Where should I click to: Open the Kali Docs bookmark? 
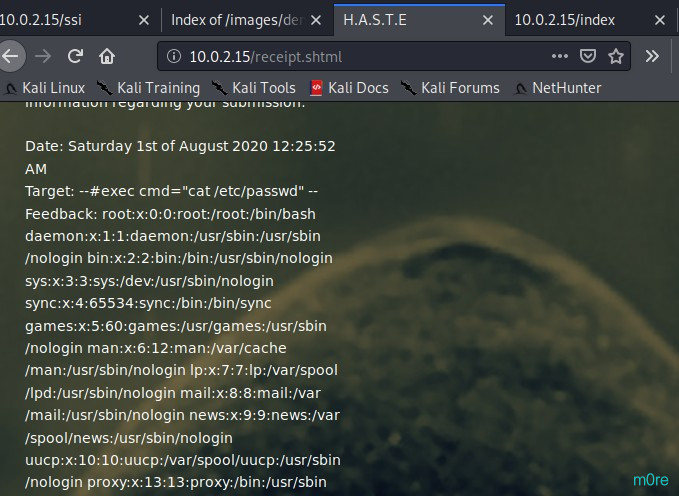tap(349, 88)
